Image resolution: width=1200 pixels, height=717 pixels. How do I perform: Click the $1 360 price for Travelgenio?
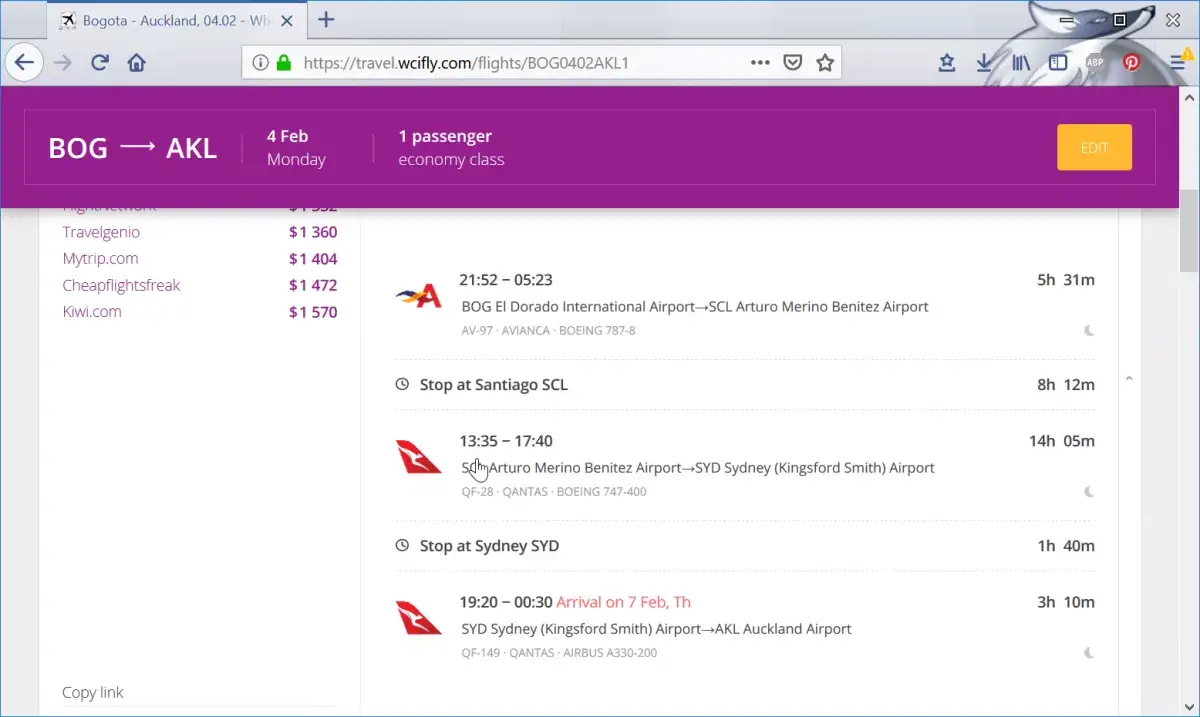[x=313, y=232]
